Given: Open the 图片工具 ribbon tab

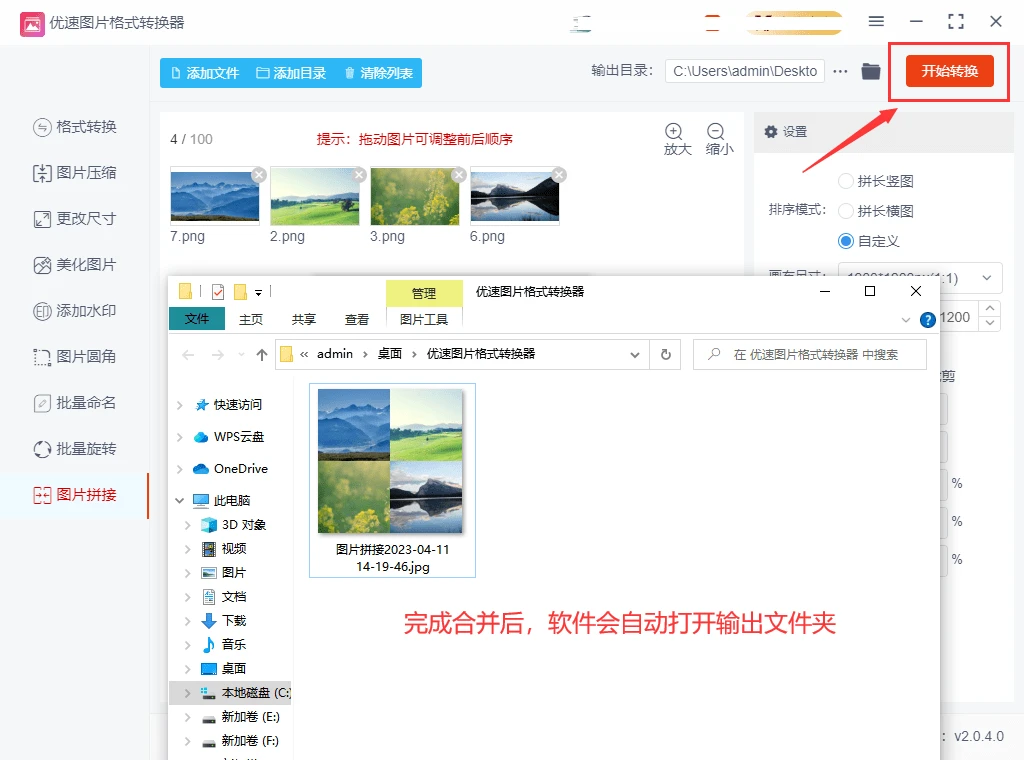Looking at the screenshot, I should tap(424, 319).
